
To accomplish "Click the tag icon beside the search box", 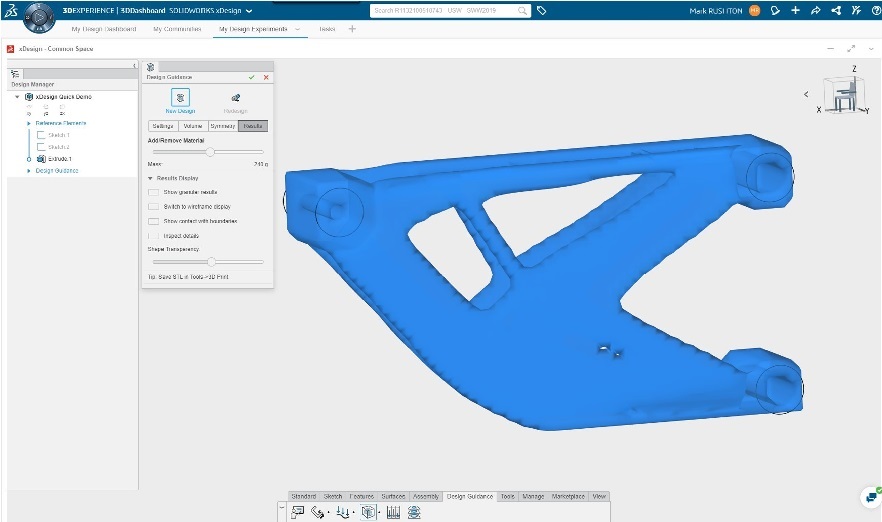I will click(542, 11).
